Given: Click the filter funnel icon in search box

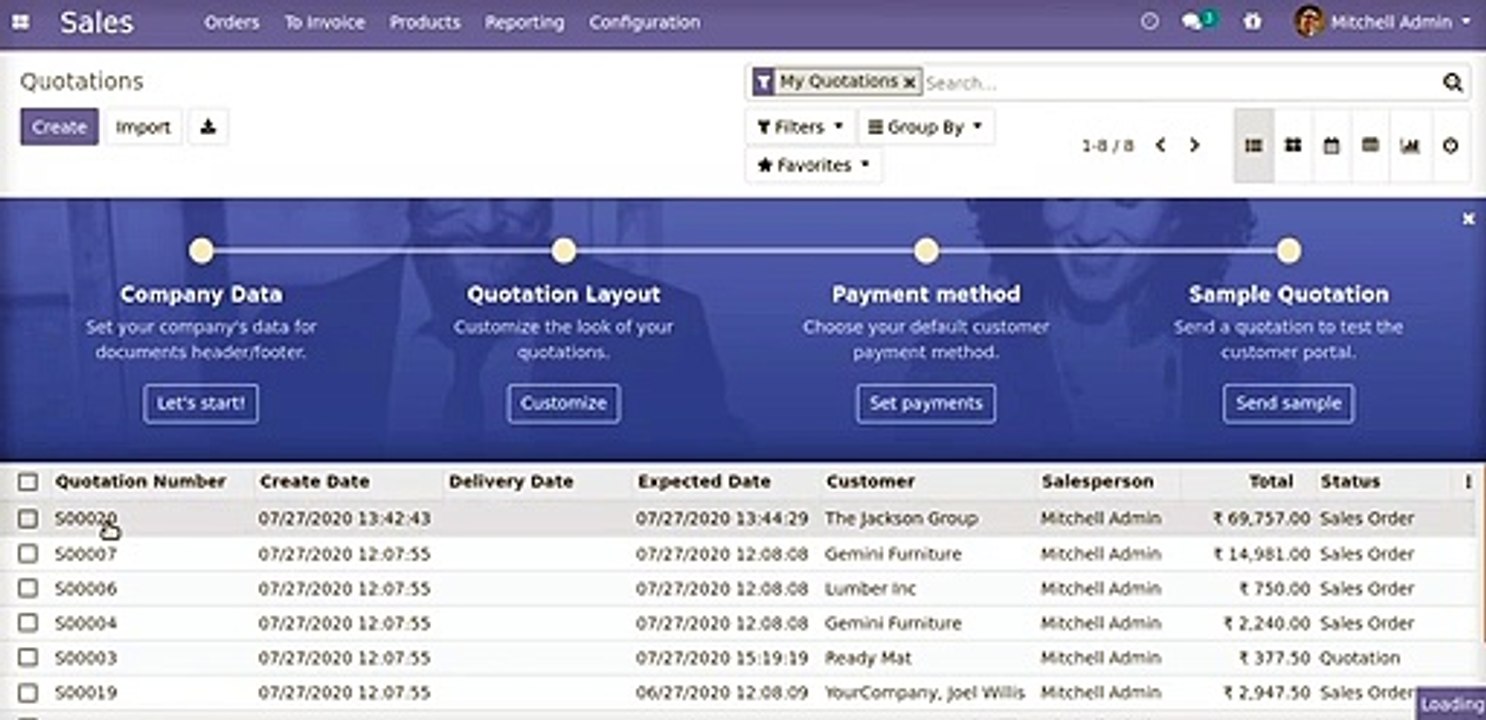Looking at the screenshot, I should click(764, 82).
